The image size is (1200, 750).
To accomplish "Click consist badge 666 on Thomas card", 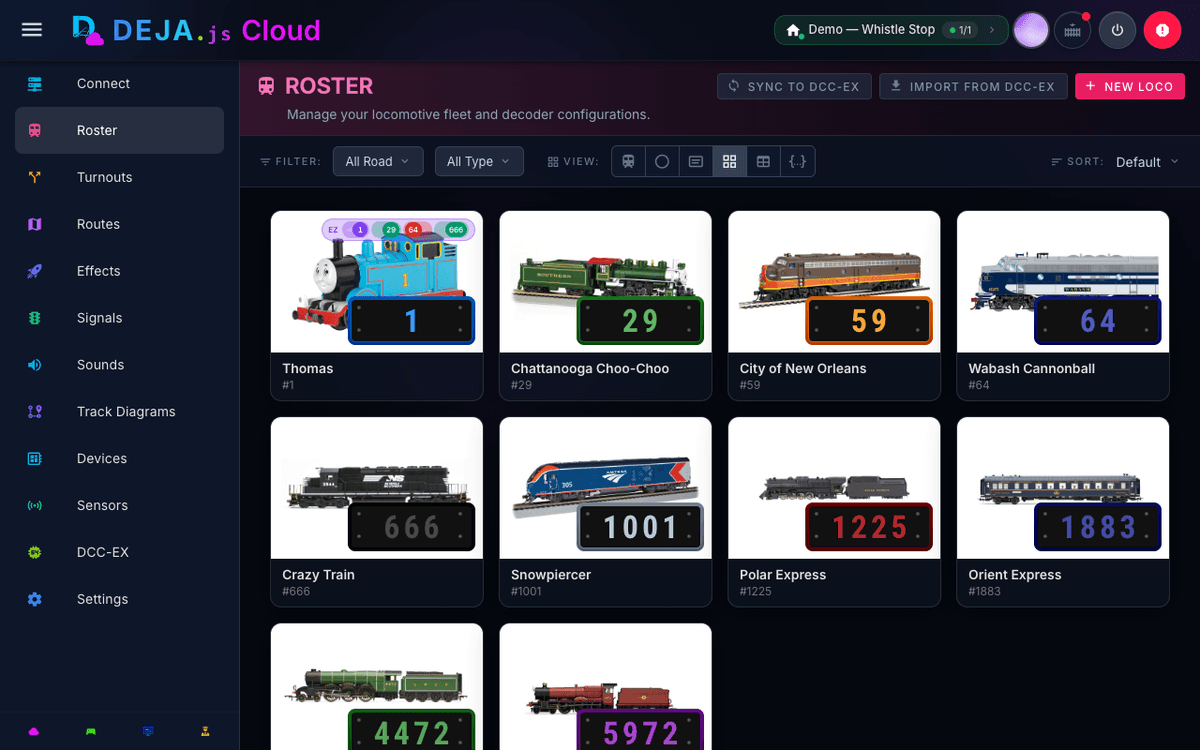I will (456, 230).
